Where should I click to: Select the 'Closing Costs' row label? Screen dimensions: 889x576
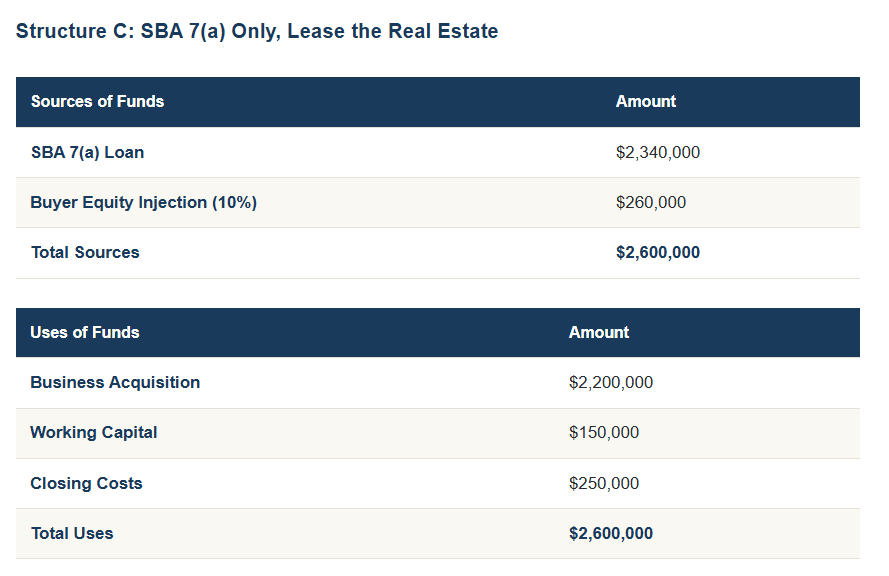(86, 483)
